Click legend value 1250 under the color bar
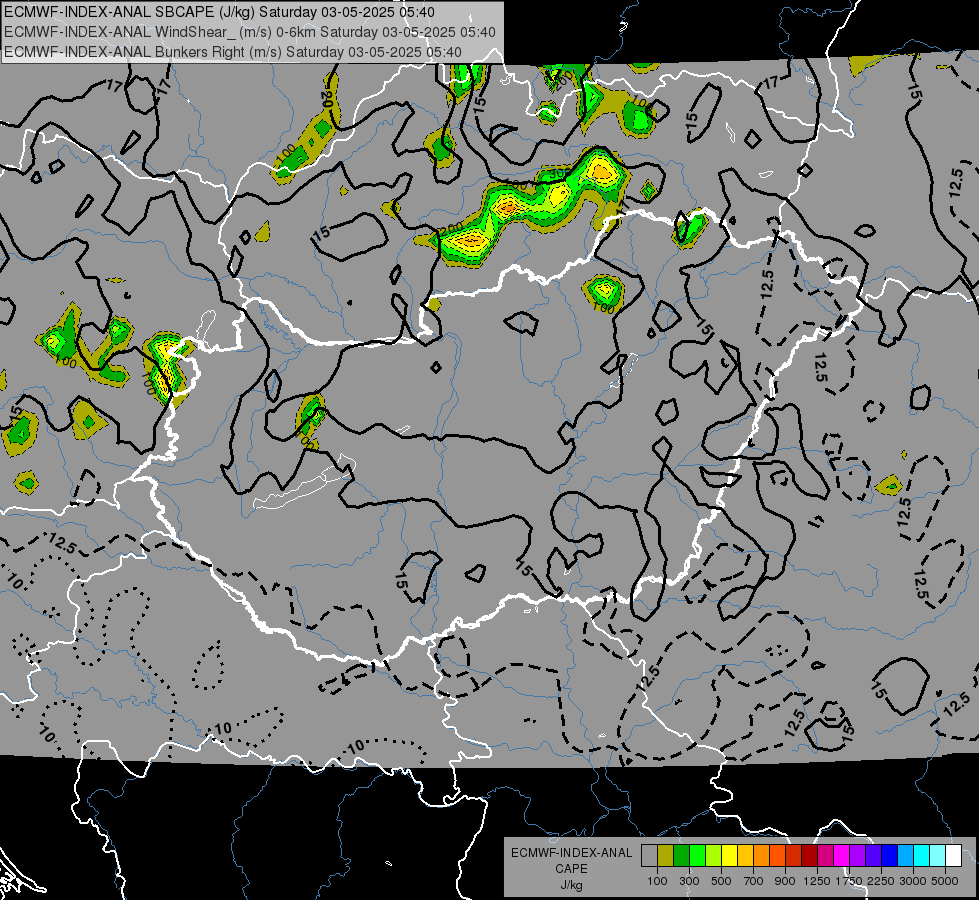979x900 pixels. 817,881
